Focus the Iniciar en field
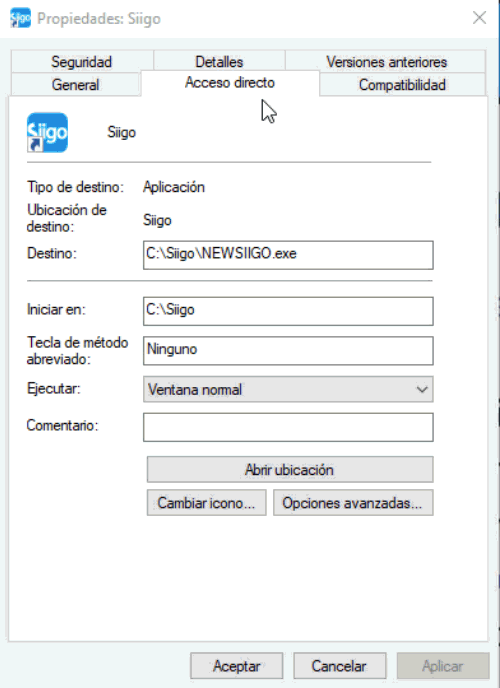Viewport: 500px width, 688px height. 288,311
